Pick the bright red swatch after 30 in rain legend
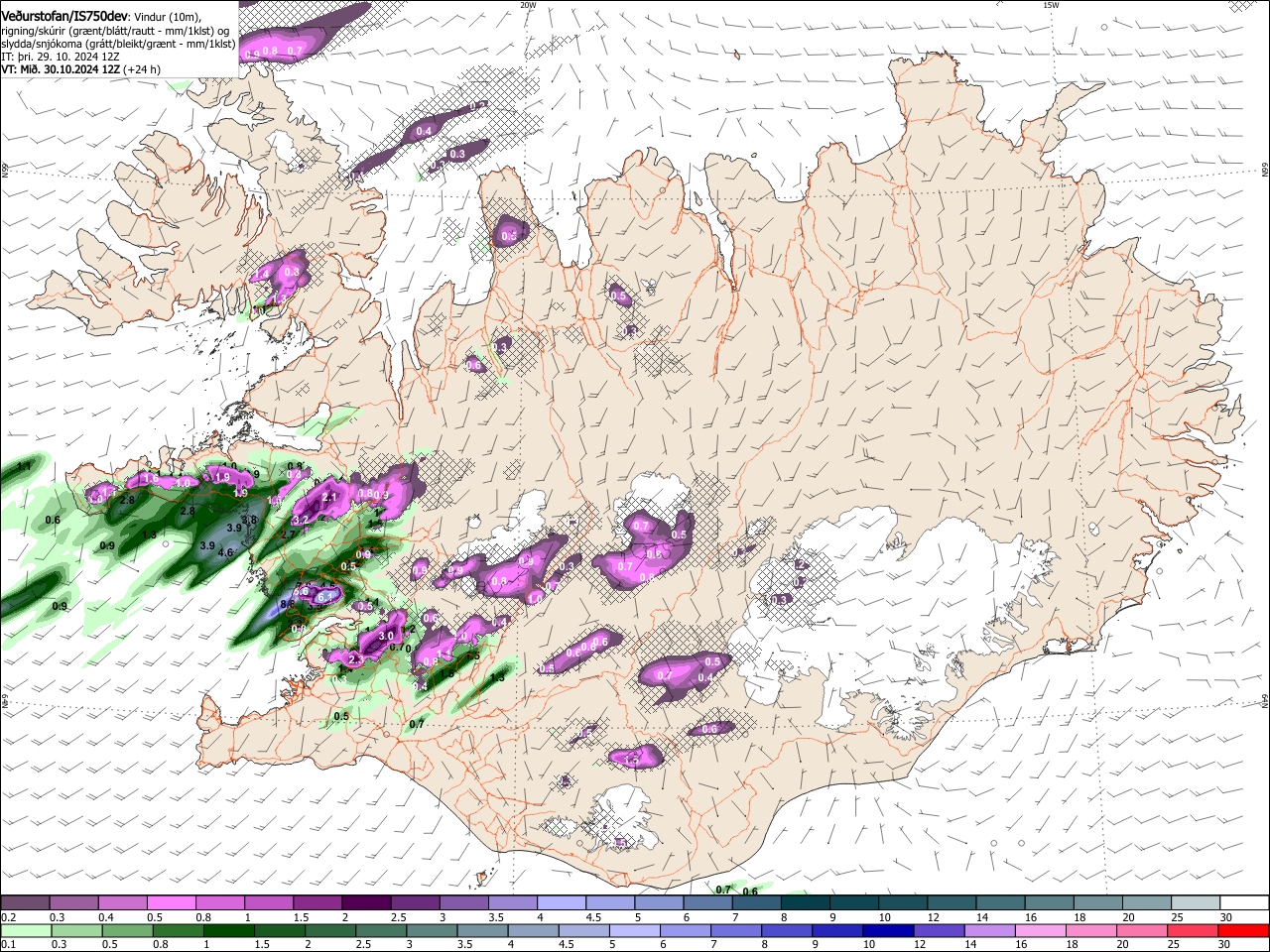 click(x=1244, y=930)
